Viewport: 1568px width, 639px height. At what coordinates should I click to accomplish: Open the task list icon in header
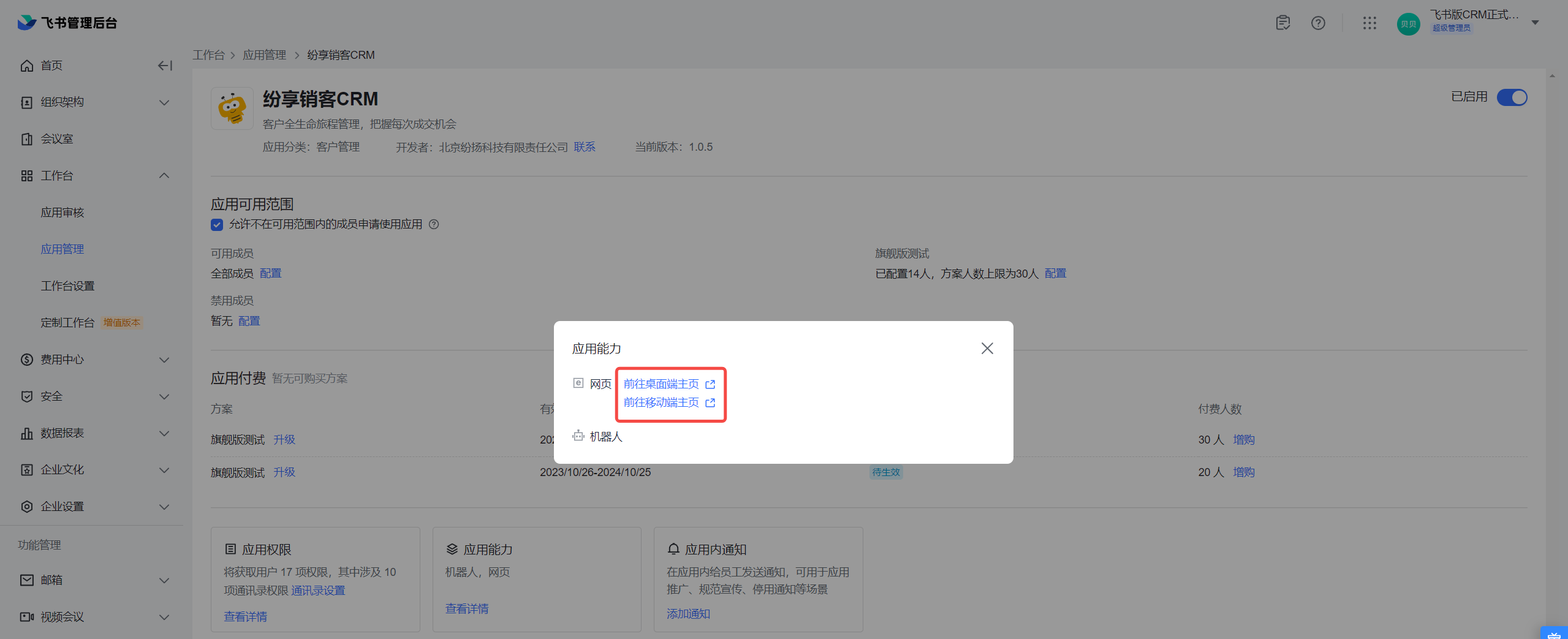pyautogui.click(x=1282, y=23)
